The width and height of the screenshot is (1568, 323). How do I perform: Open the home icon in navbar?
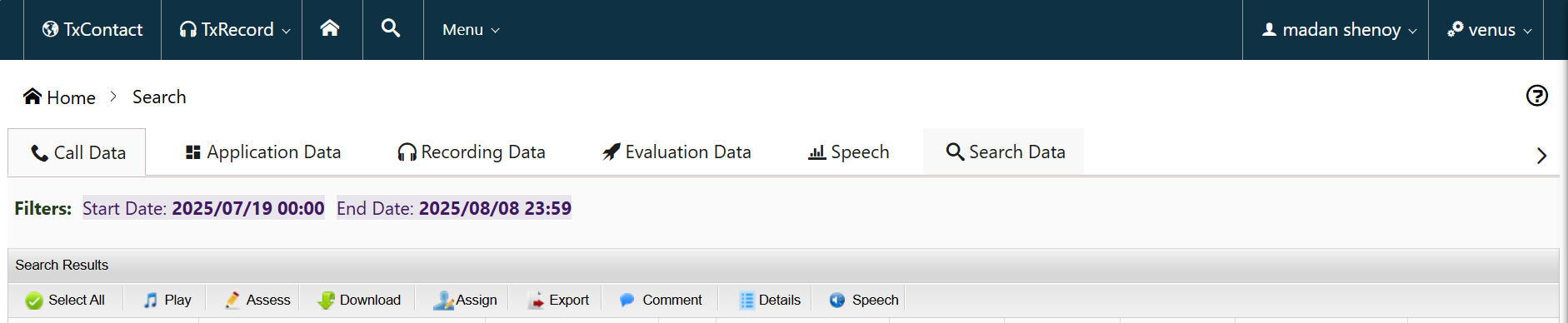pyautogui.click(x=330, y=28)
